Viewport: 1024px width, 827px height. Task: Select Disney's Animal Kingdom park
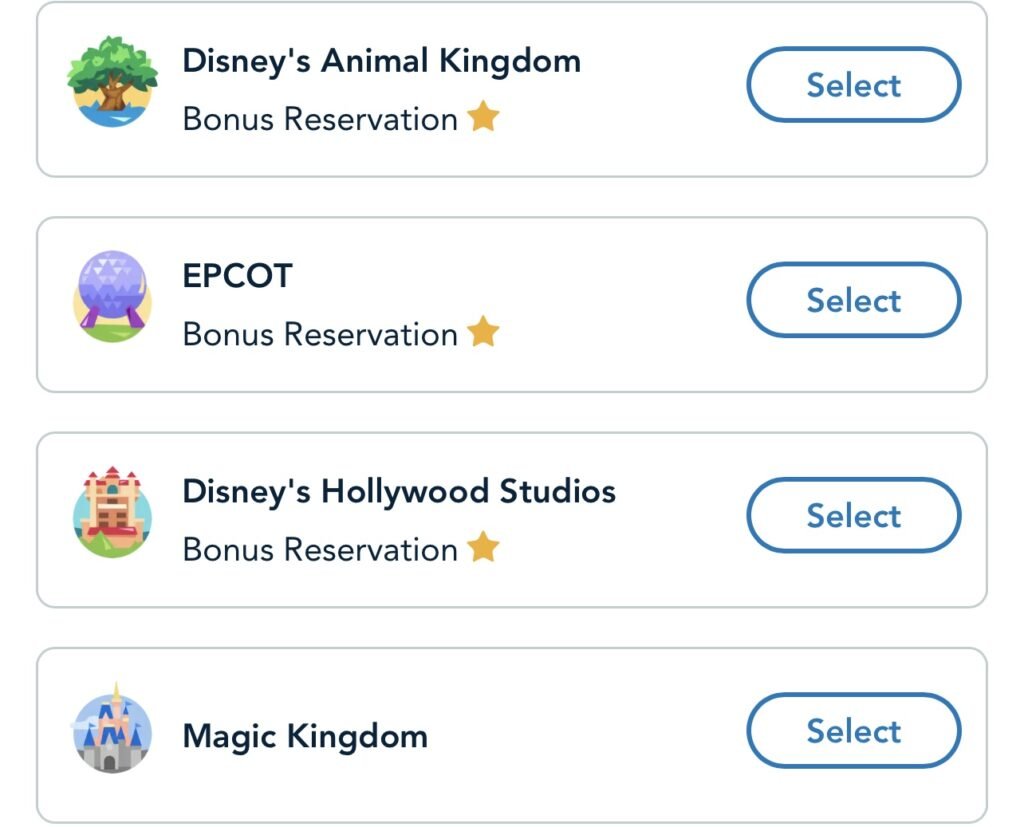click(x=853, y=85)
